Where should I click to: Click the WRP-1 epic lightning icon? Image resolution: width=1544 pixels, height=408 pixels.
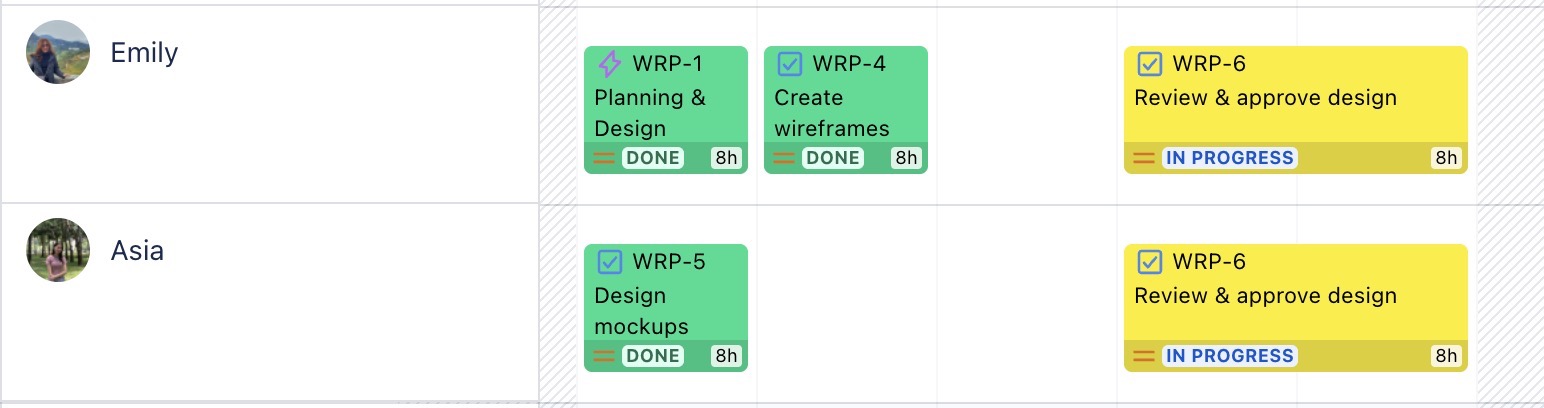(609, 65)
